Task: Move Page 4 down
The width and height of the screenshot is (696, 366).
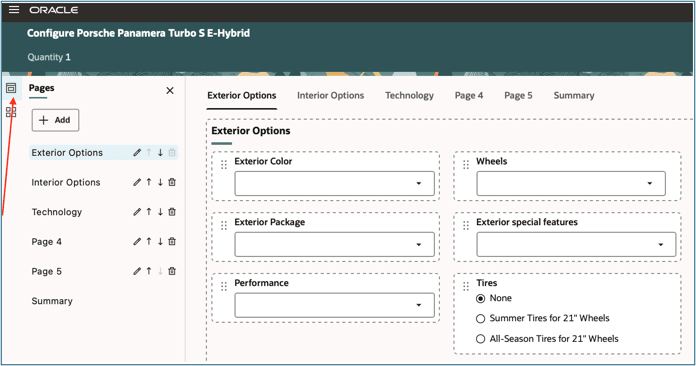Action: click(160, 242)
